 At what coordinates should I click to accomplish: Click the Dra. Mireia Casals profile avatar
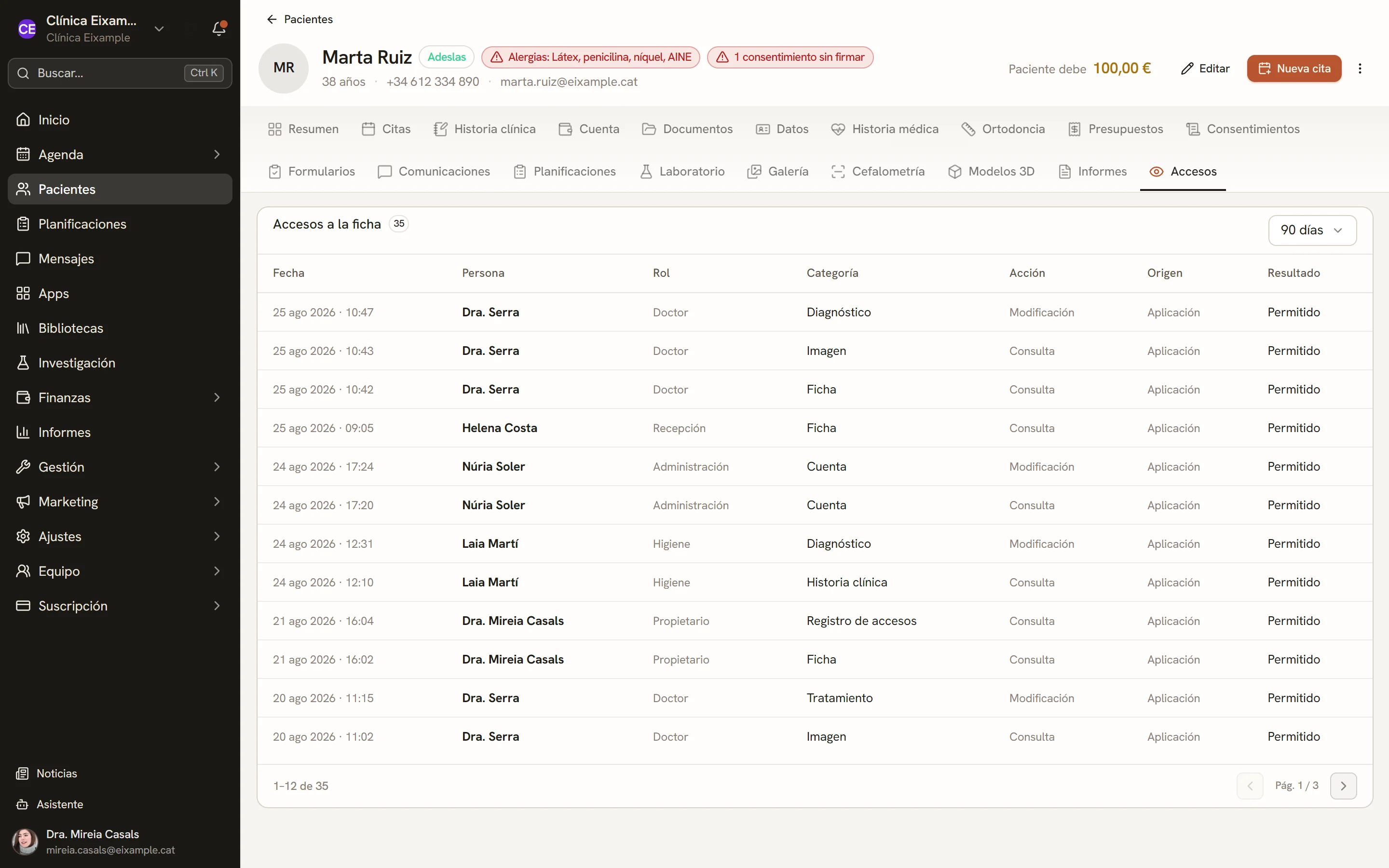(25, 841)
